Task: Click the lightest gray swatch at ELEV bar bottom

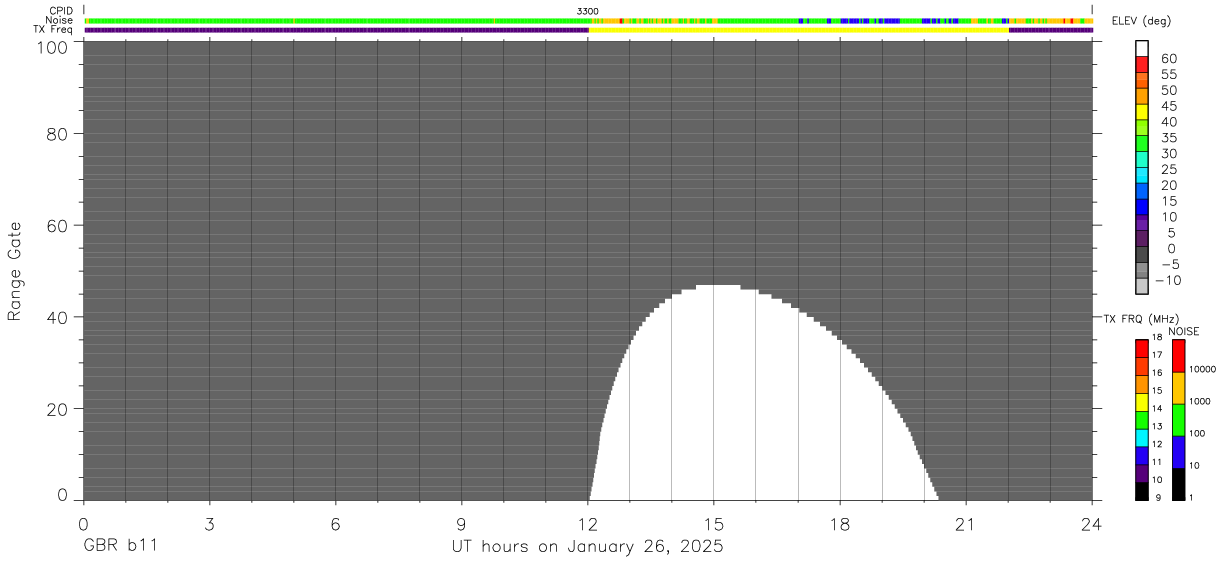Action: click(x=1142, y=285)
